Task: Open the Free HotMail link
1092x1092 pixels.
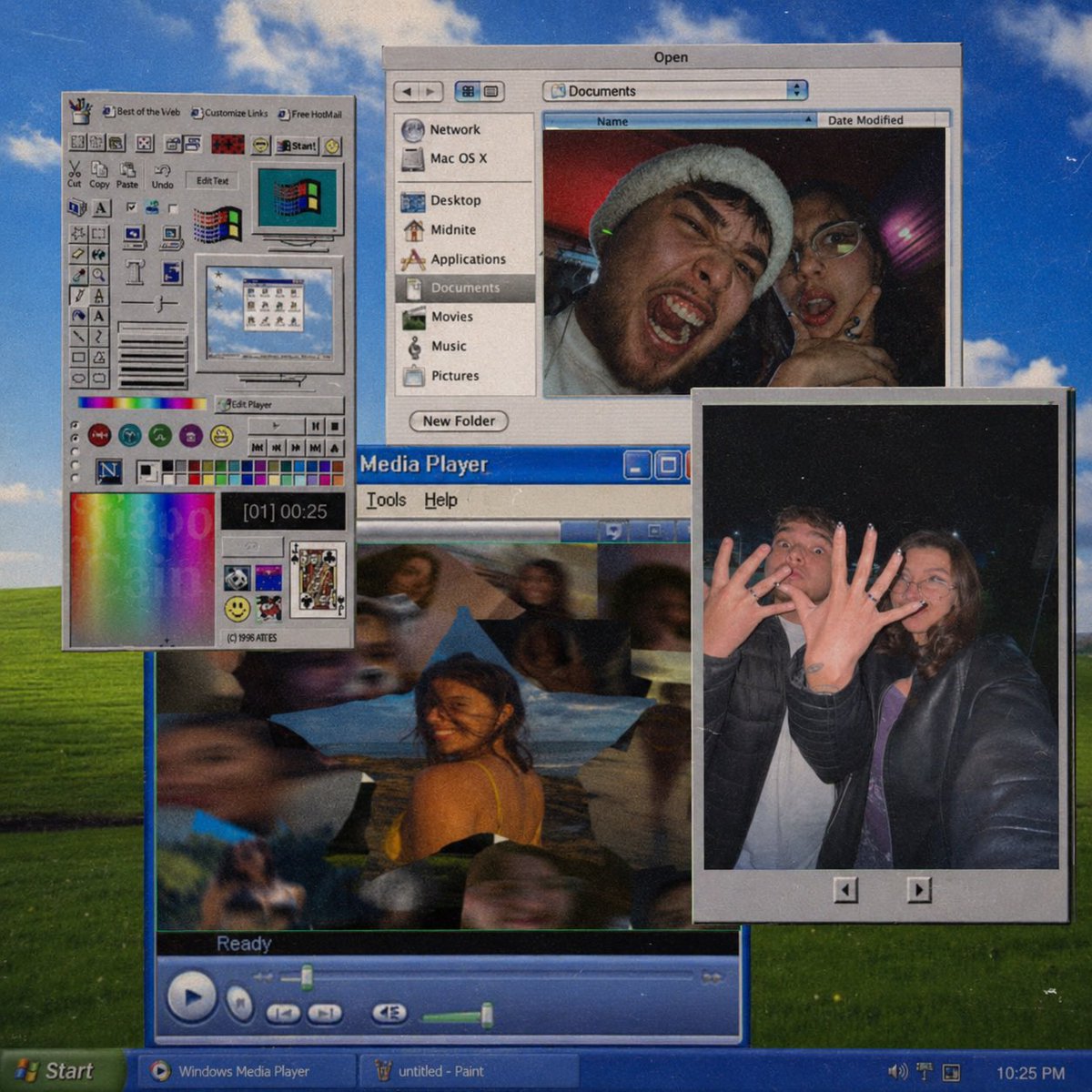Action: click(309, 114)
